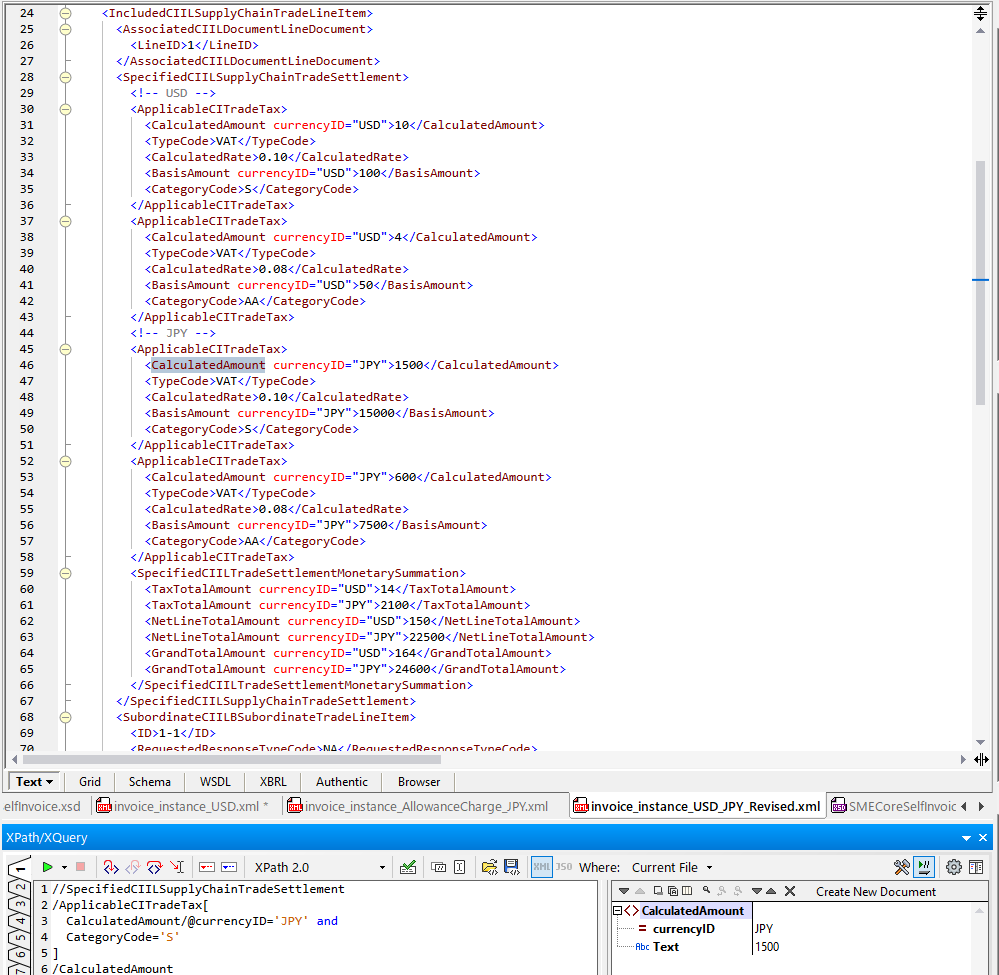
Task: Select invoice_instance_USD_JPY_Revised.xml file tab
Action: pos(697,806)
